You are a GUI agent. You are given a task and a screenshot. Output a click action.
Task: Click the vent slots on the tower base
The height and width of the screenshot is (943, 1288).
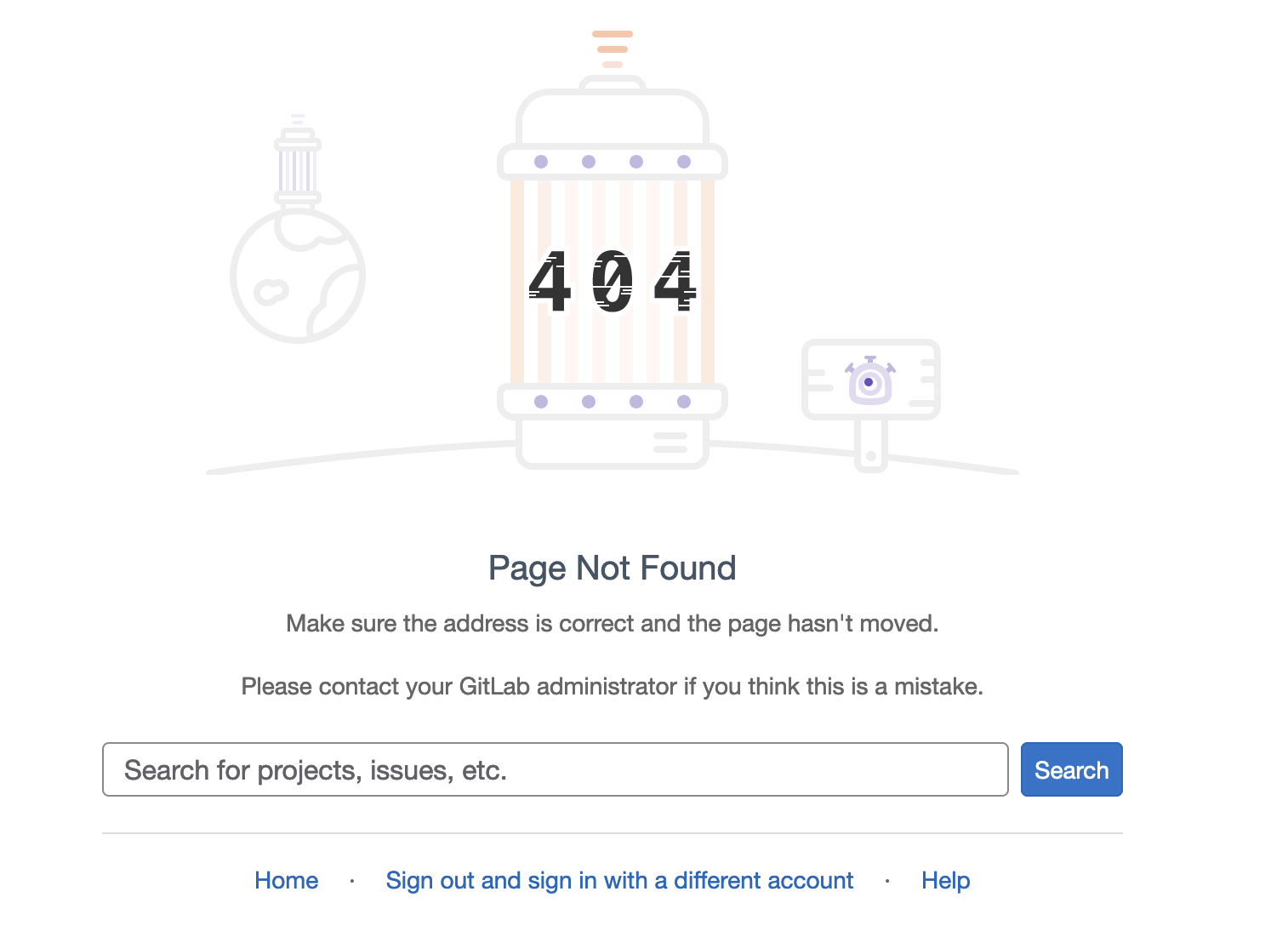coord(670,443)
